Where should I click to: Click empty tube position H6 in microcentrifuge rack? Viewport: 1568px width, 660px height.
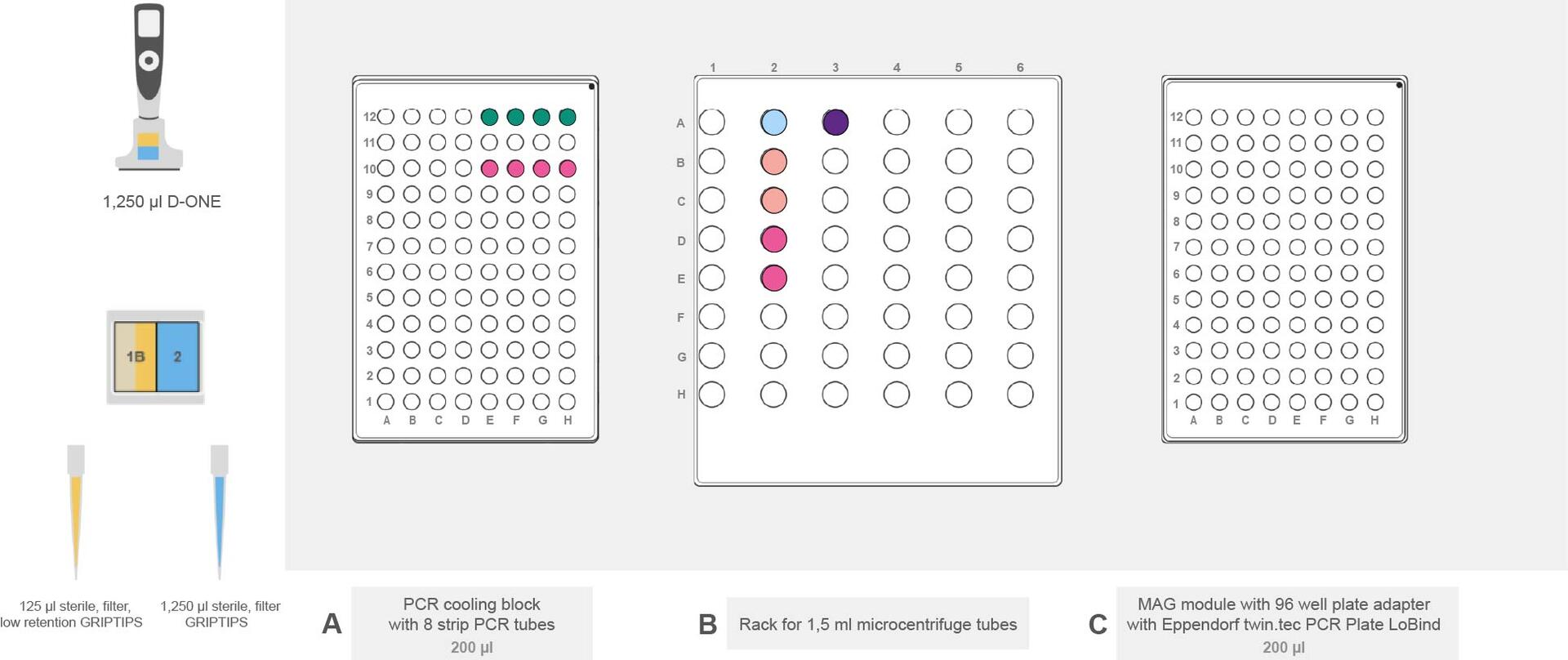[x=1020, y=395]
